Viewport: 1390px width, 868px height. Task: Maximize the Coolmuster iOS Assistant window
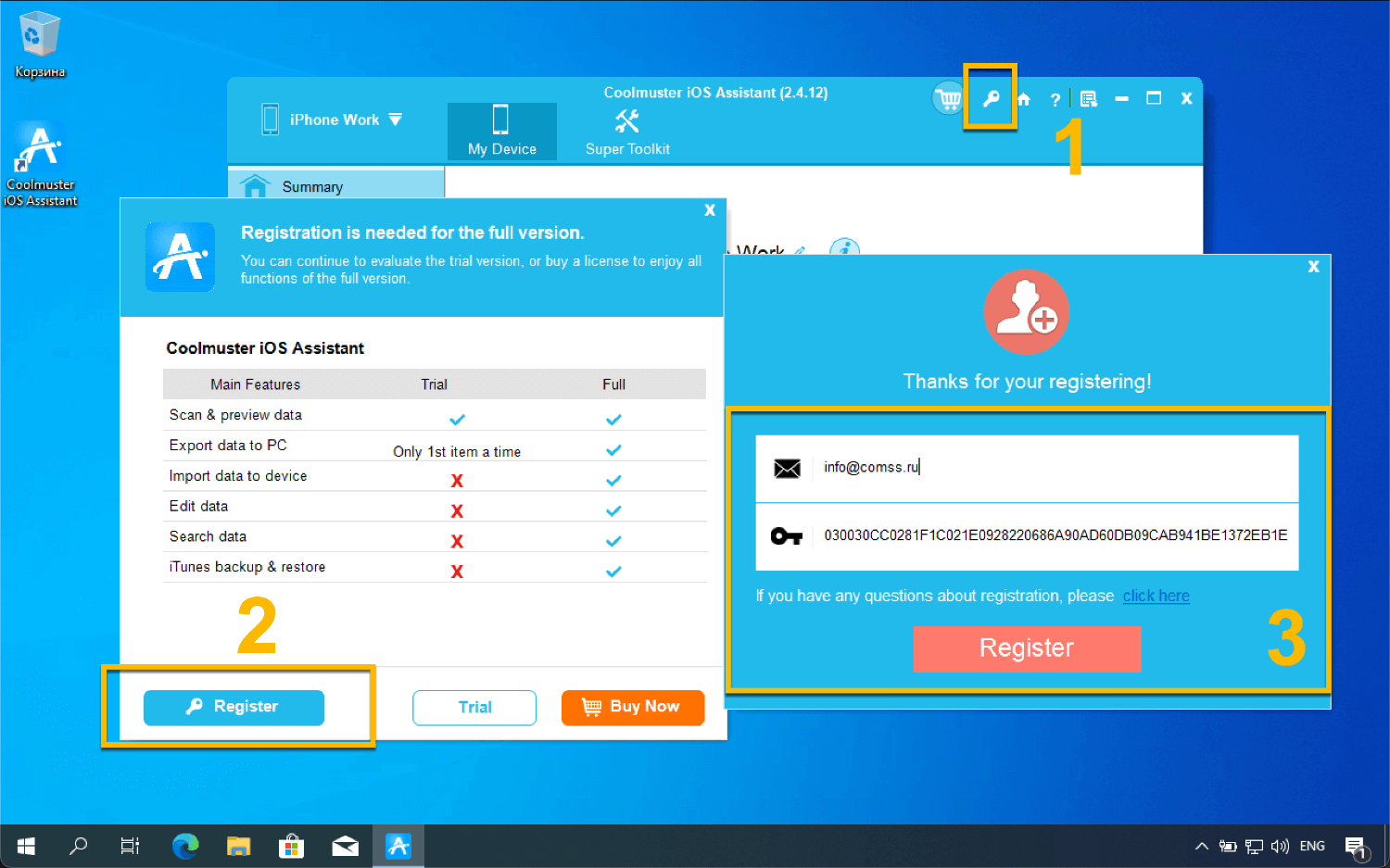click(1154, 98)
